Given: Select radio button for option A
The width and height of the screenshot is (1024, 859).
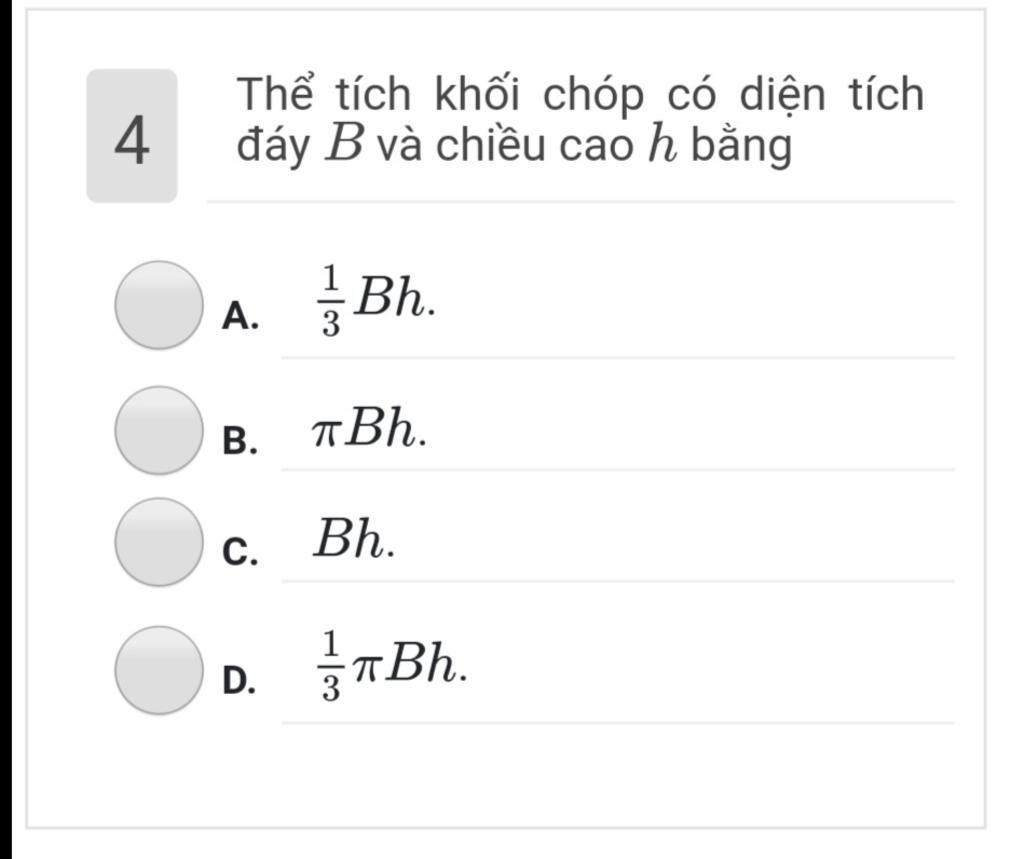Looking at the screenshot, I should 159,305.
